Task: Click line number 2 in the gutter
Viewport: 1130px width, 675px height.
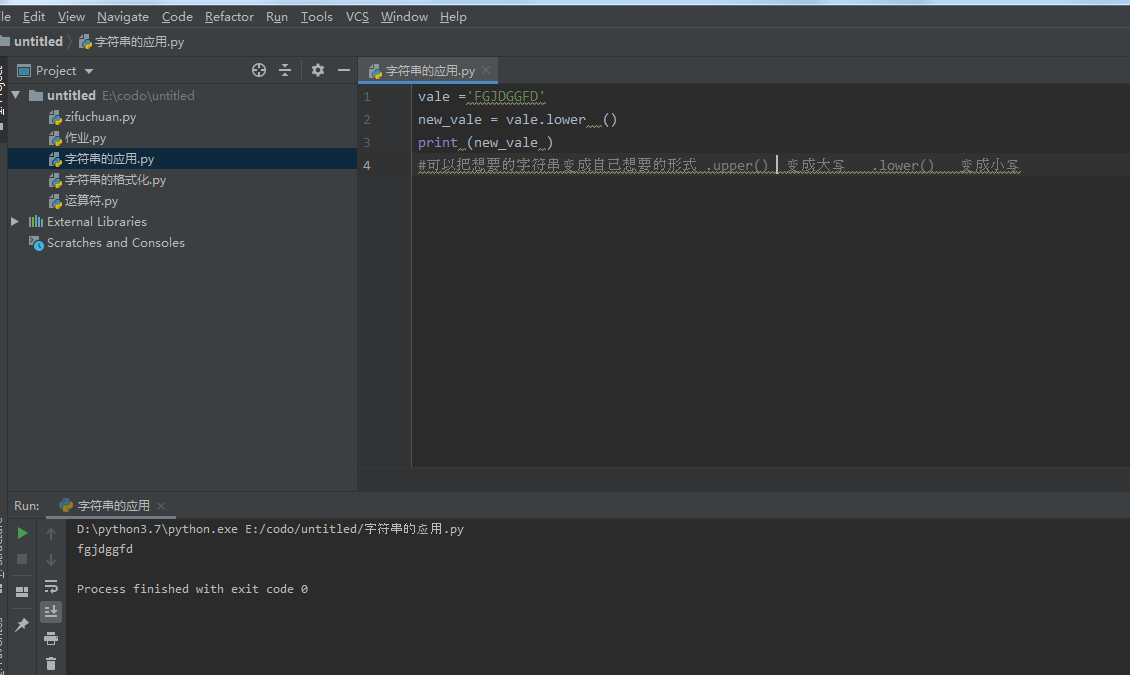Action: pyautogui.click(x=367, y=120)
